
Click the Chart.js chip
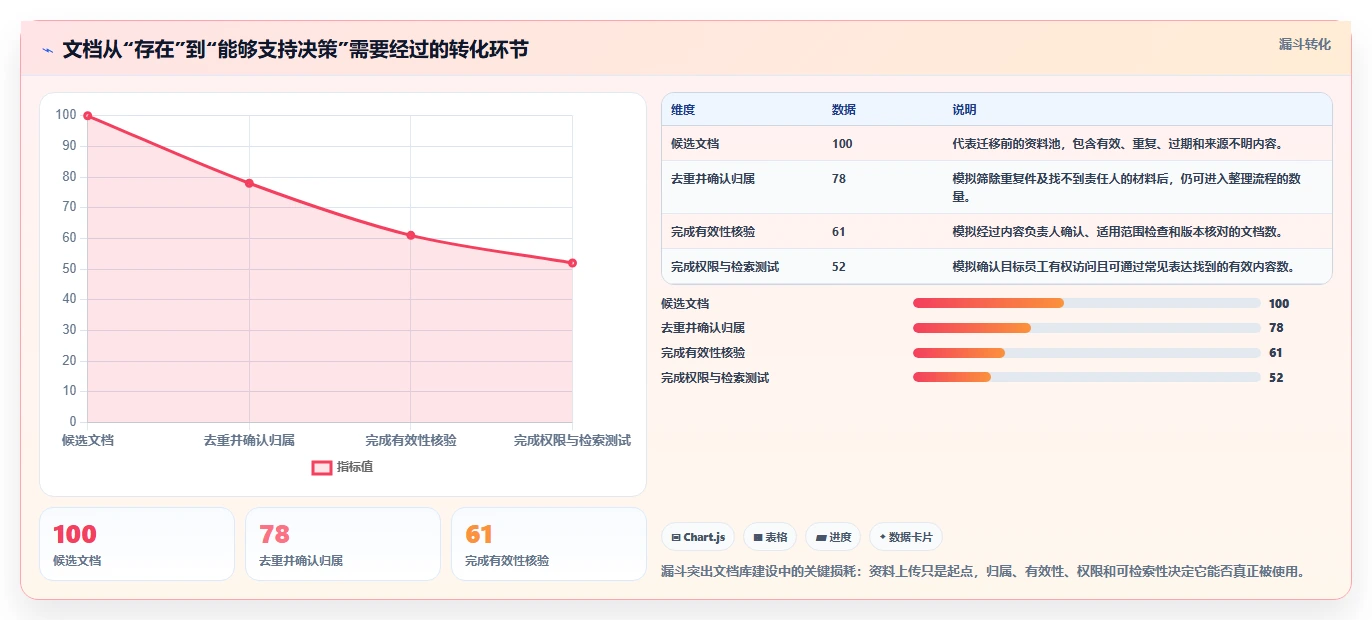(698, 537)
